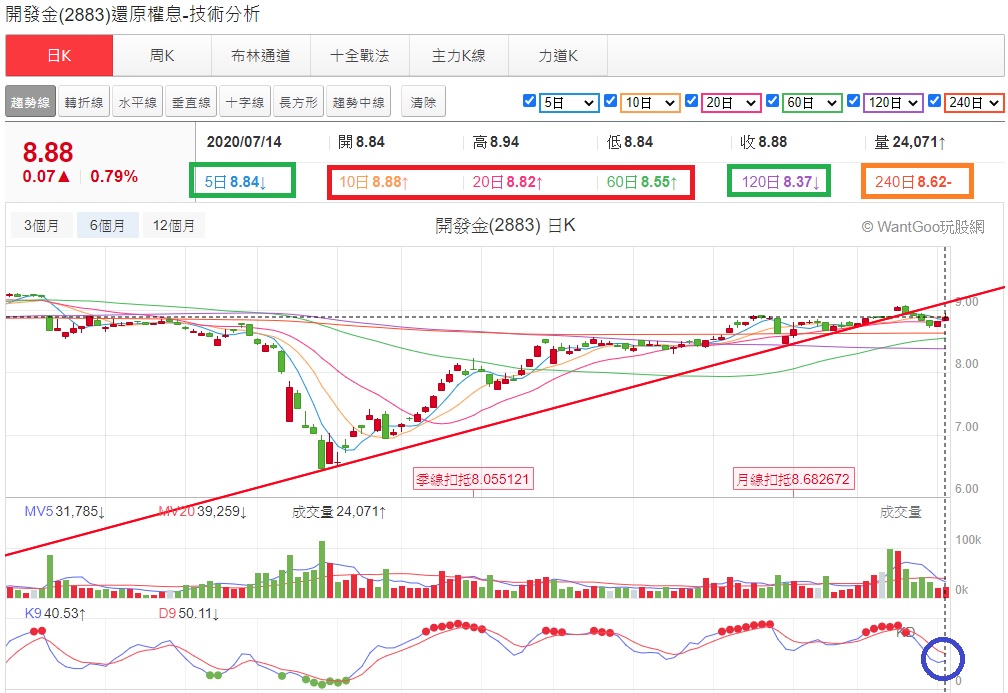Viewport: 1008px width, 693px height.
Task: Click the 5日 8.84 average value
Action: (x=235, y=182)
